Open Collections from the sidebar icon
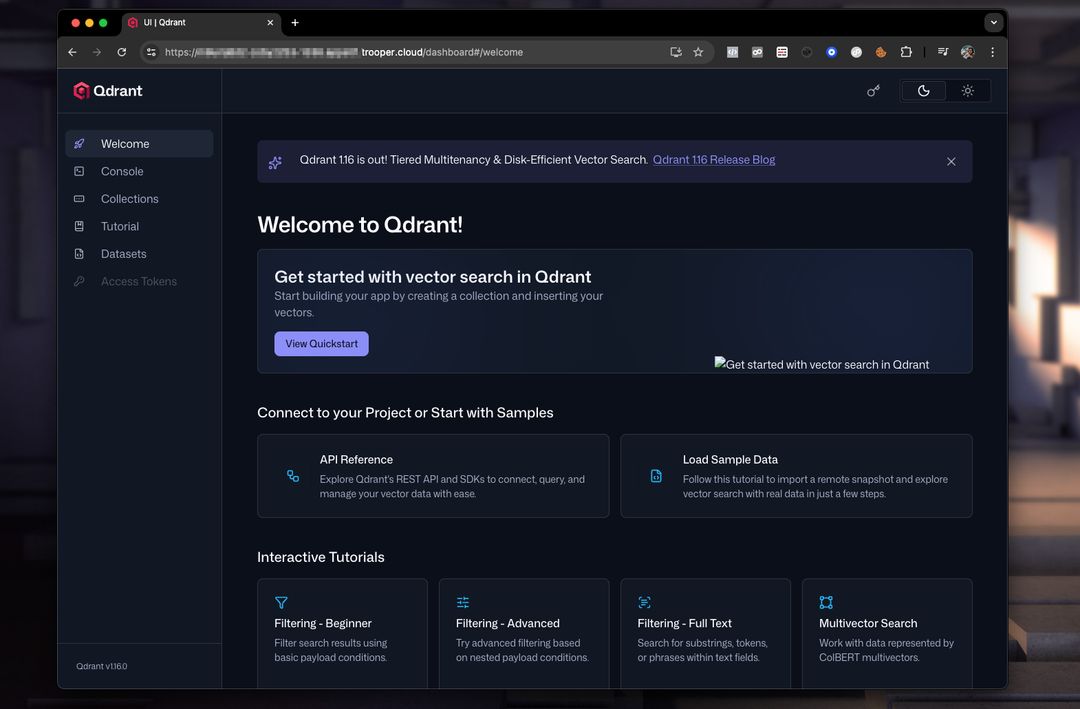Viewport: 1080px width, 709px height. click(80, 198)
